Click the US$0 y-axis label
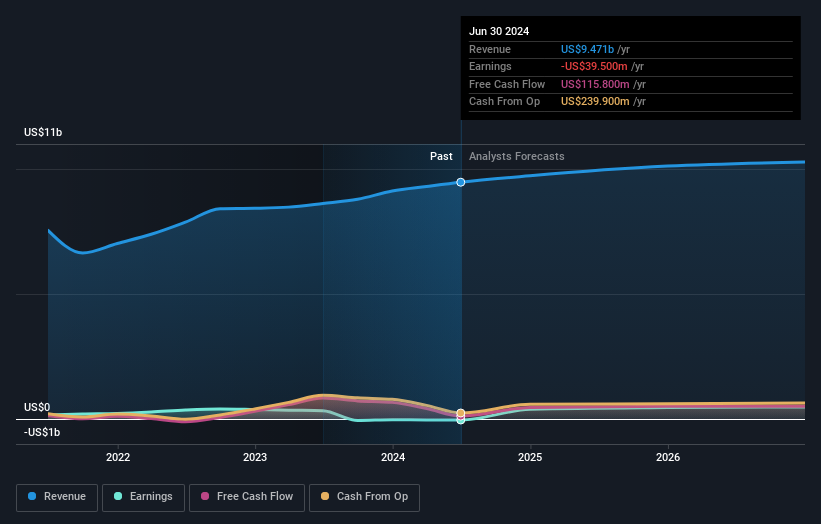821x524 pixels. coord(37,407)
